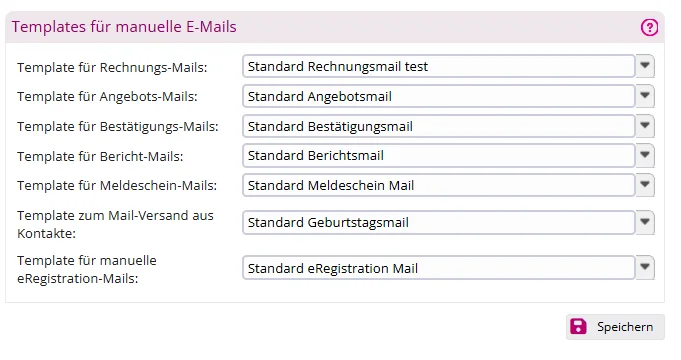Open the help question mark icon
Viewport: 681px width, 360px height.
tap(649, 27)
